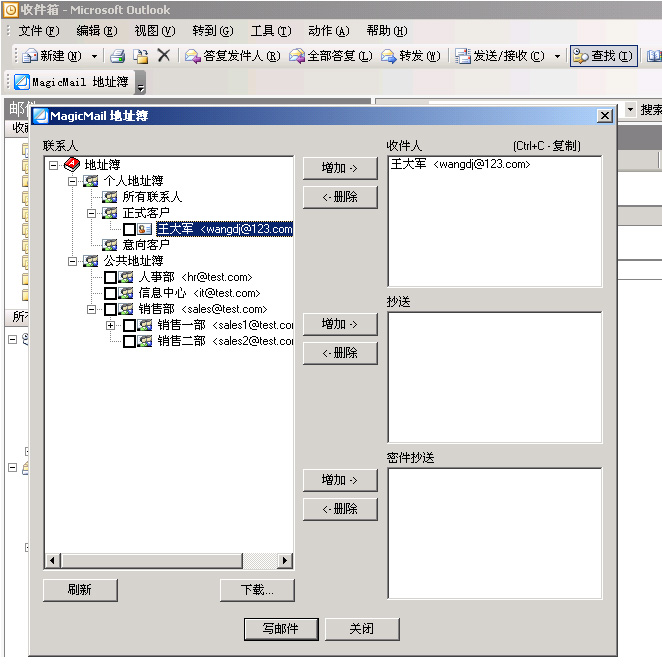
Task: Check the 人事部 checkbox
Action: click(x=110, y=278)
